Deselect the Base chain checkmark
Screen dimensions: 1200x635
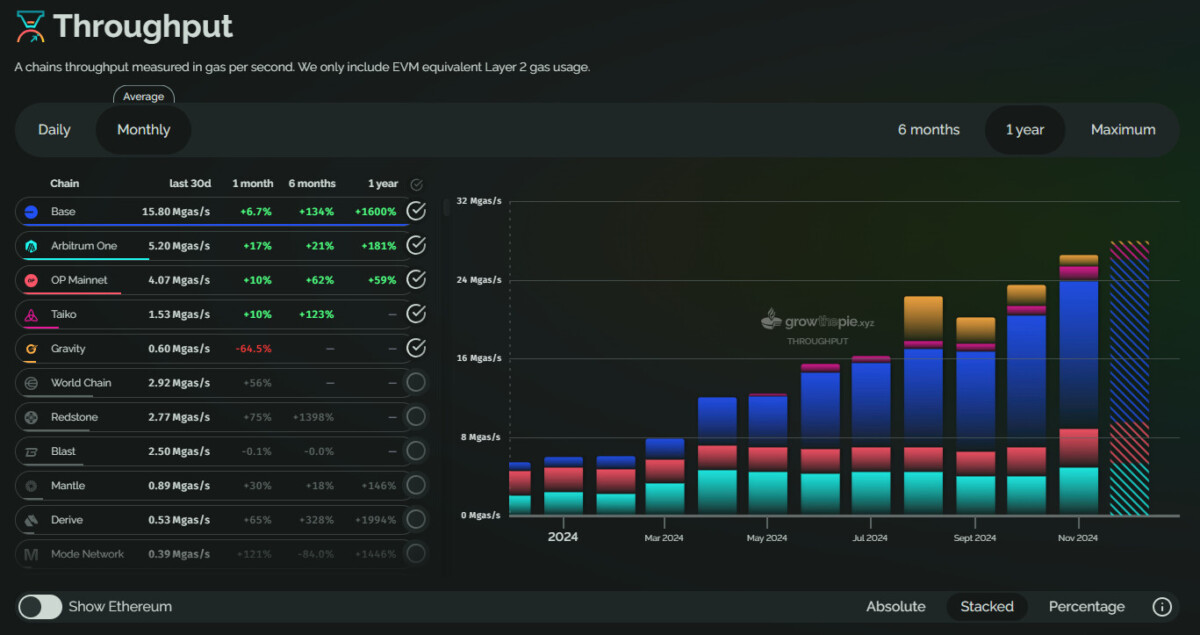point(416,211)
